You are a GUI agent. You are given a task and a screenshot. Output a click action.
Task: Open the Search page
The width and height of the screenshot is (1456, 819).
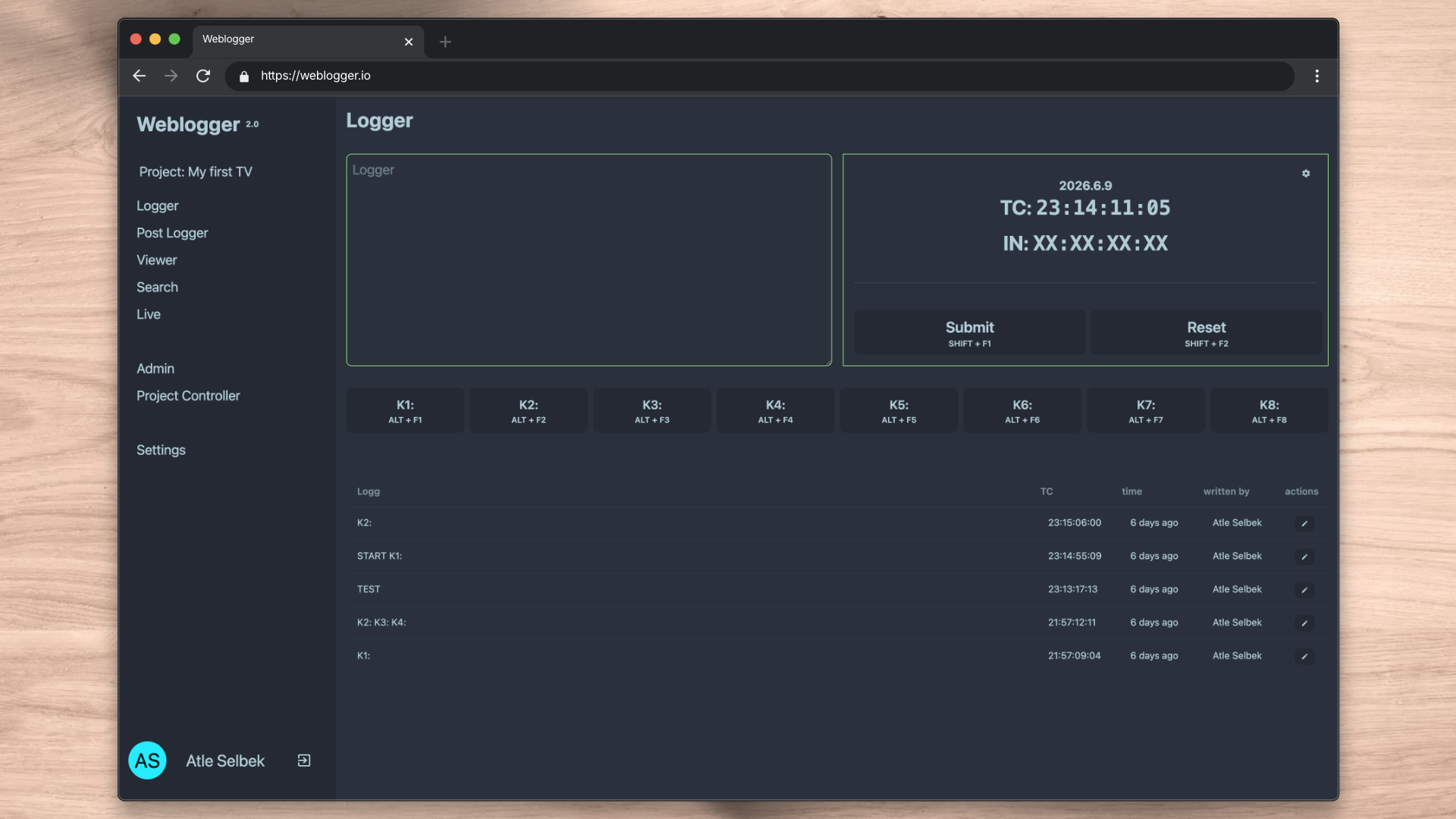pyautogui.click(x=158, y=287)
